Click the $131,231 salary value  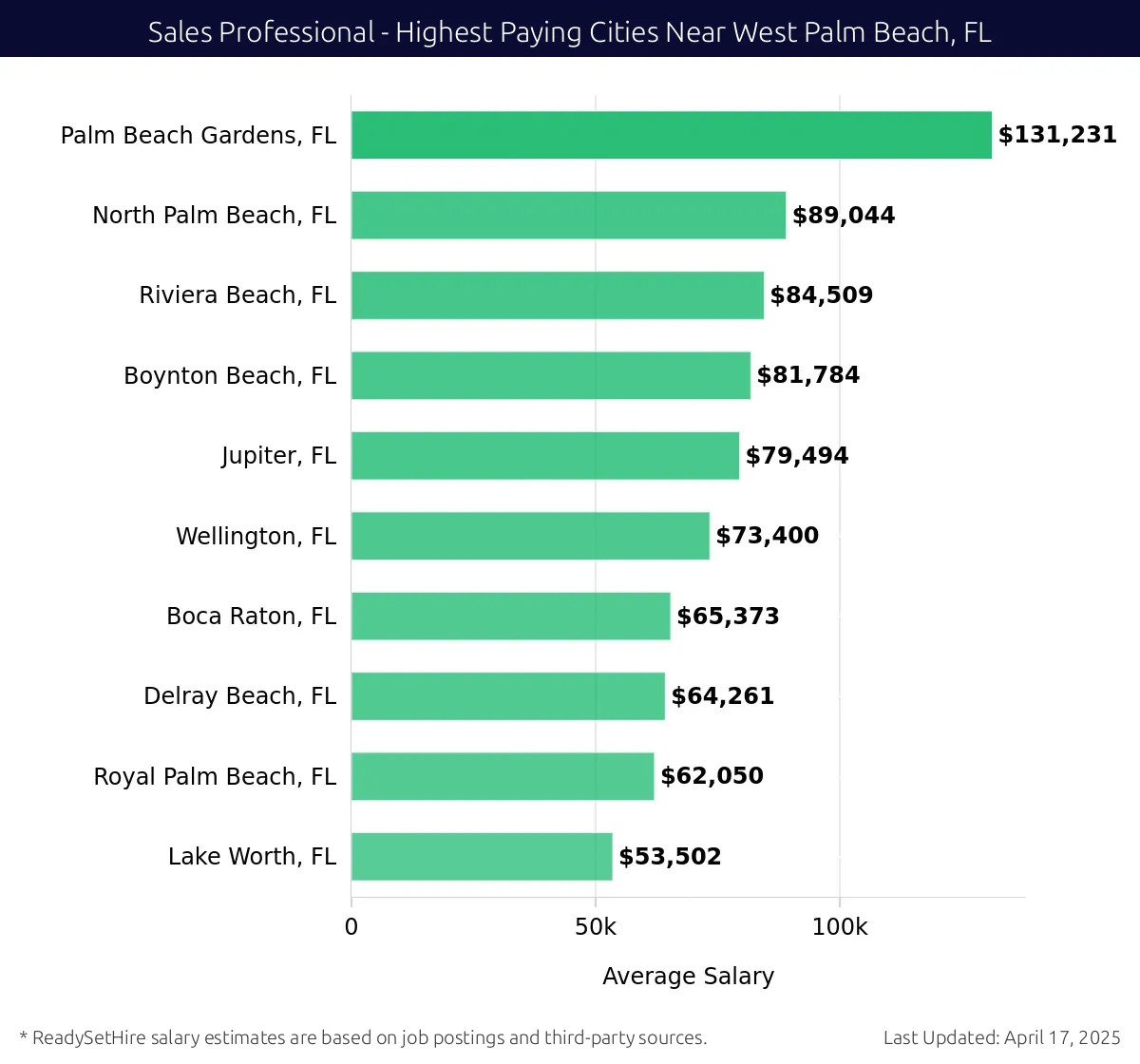tap(1057, 135)
